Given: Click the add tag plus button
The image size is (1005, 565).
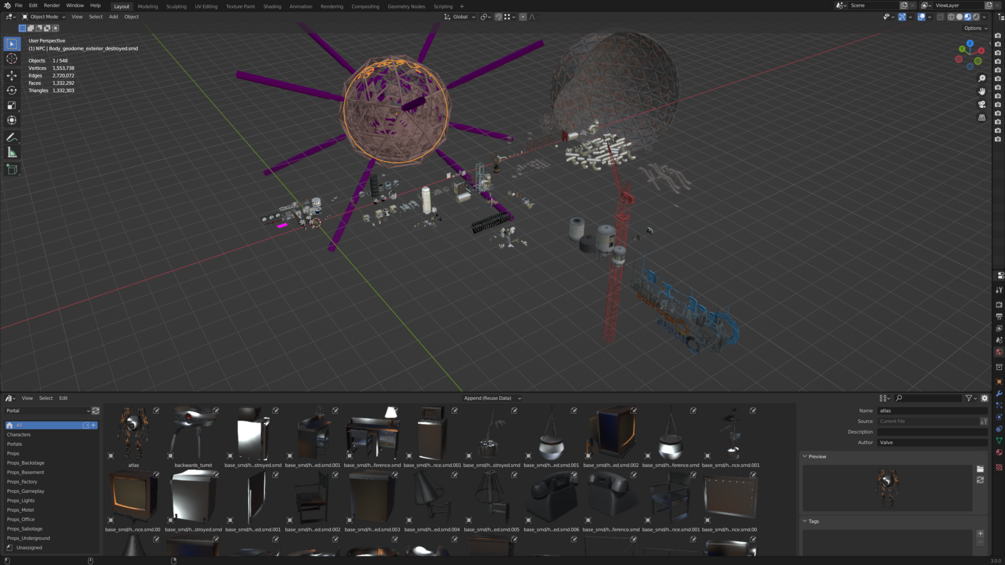Looking at the screenshot, I should point(980,533).
